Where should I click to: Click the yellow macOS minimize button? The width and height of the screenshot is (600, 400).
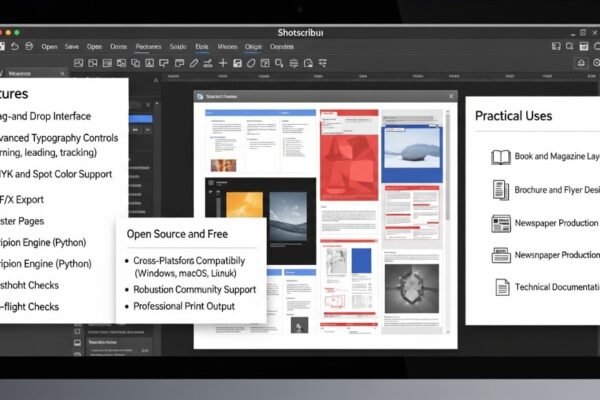coord(8,33)
